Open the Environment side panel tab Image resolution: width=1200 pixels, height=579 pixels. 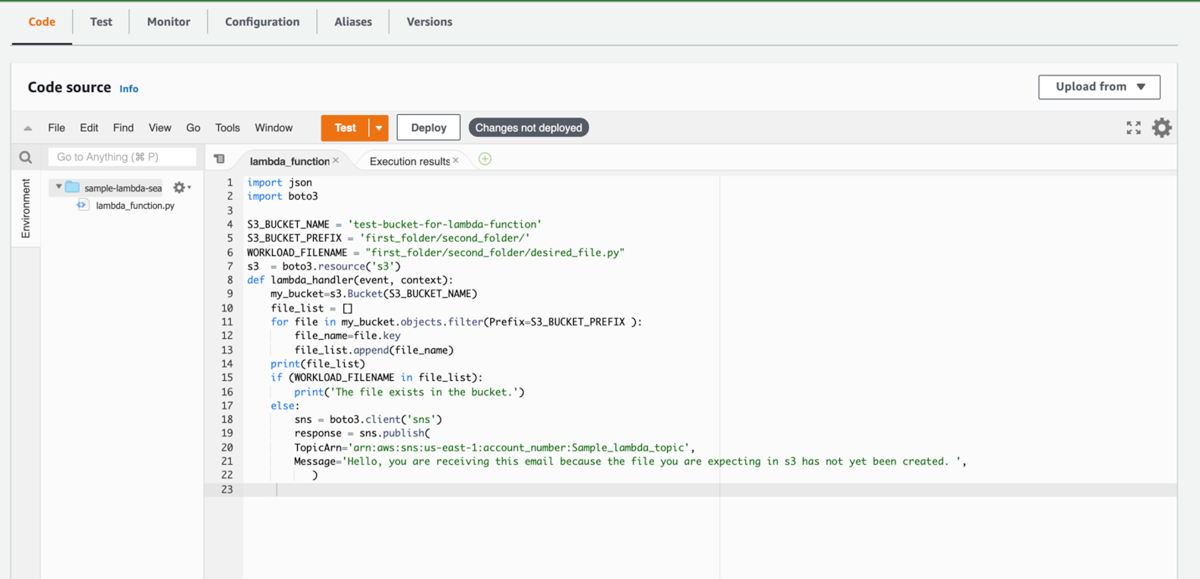(26, 209)
